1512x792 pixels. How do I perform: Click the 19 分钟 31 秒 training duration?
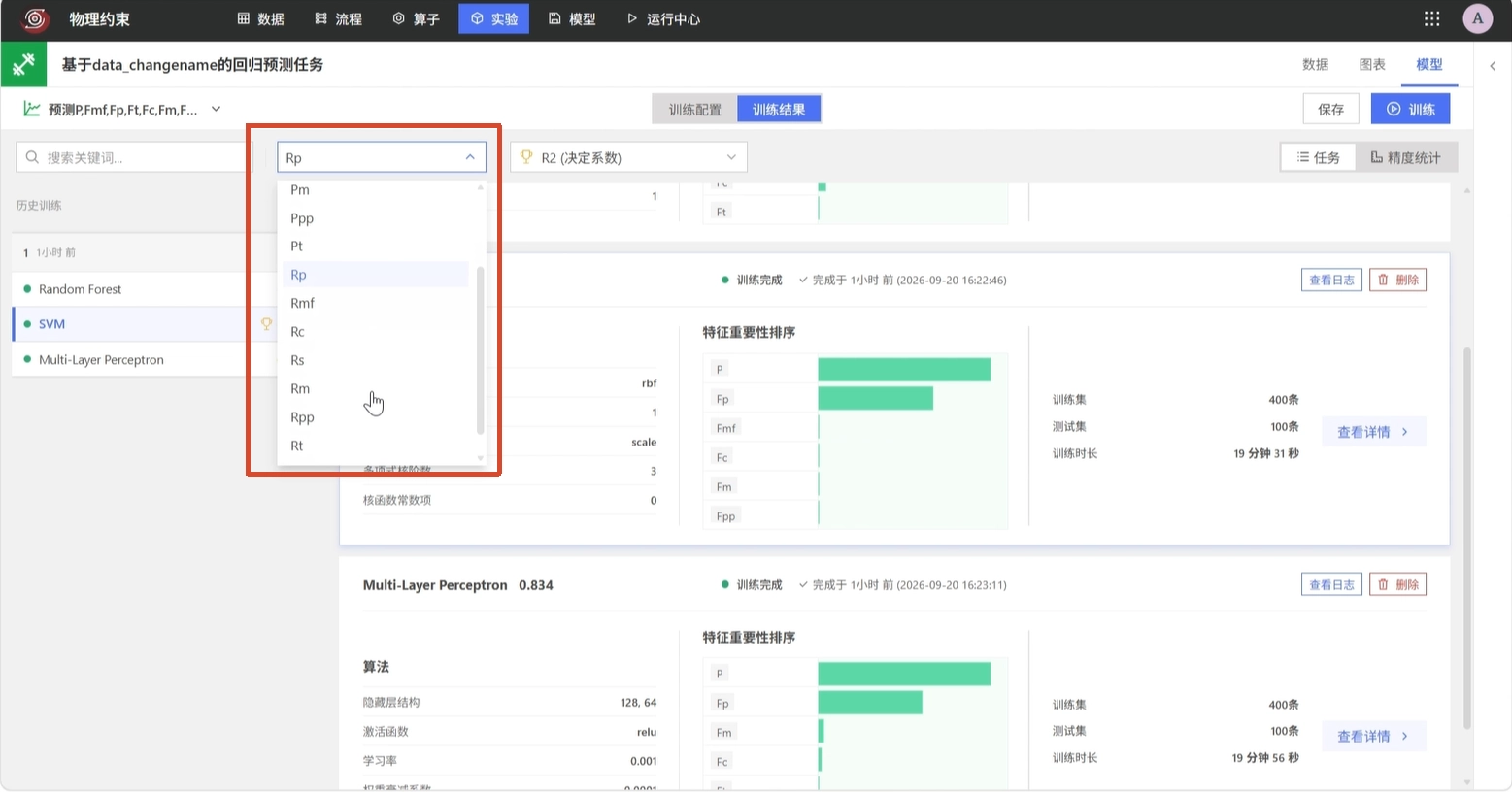(1265, 453)
